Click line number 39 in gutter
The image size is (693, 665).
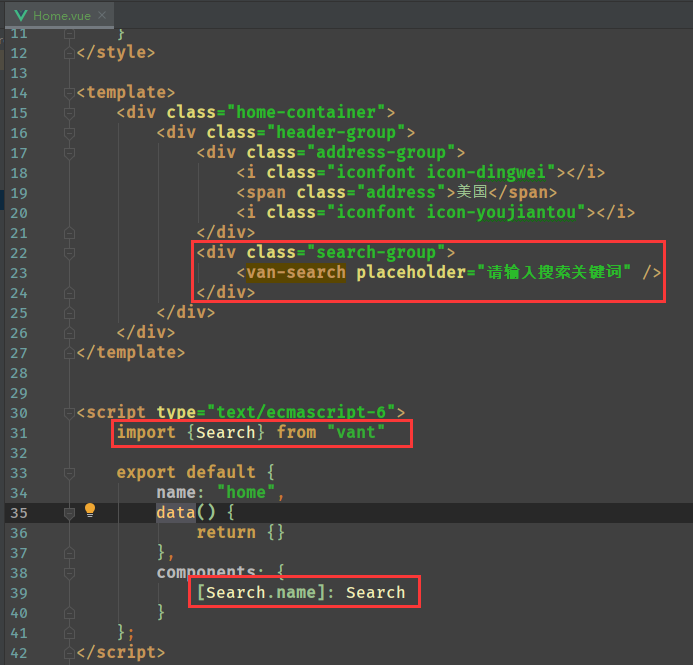[x=19, y=593]
